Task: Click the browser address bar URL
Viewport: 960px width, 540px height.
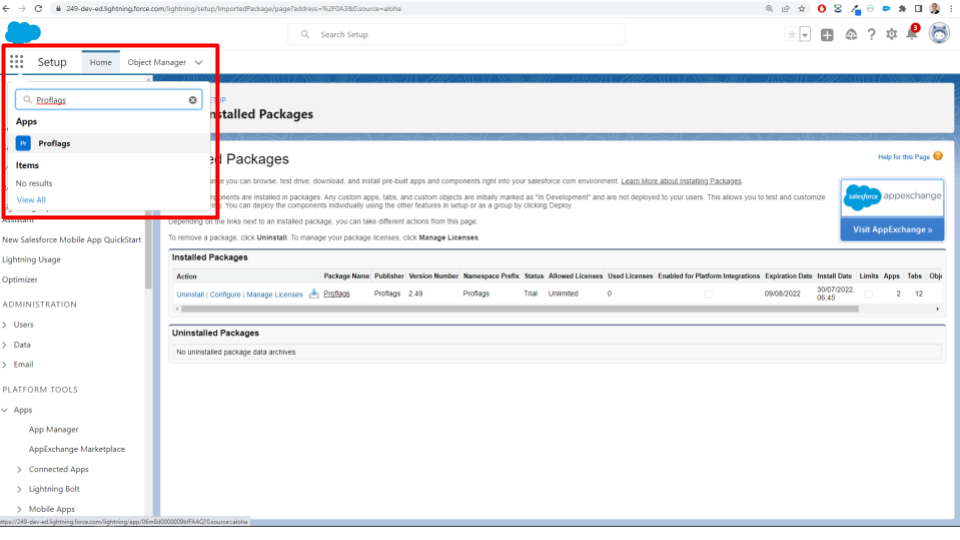Action: click(233, 9)
